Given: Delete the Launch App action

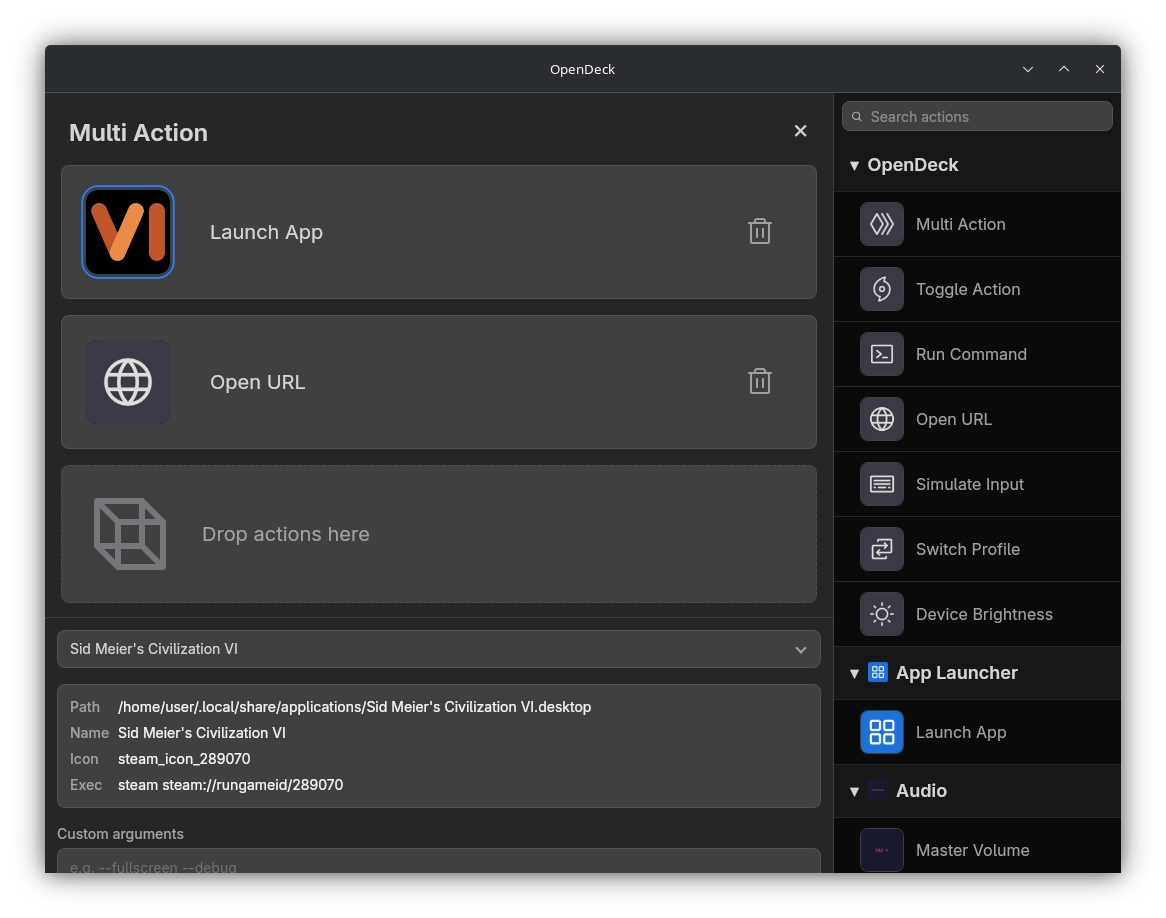Looking at the screenshot, I should tap(759, 231).
